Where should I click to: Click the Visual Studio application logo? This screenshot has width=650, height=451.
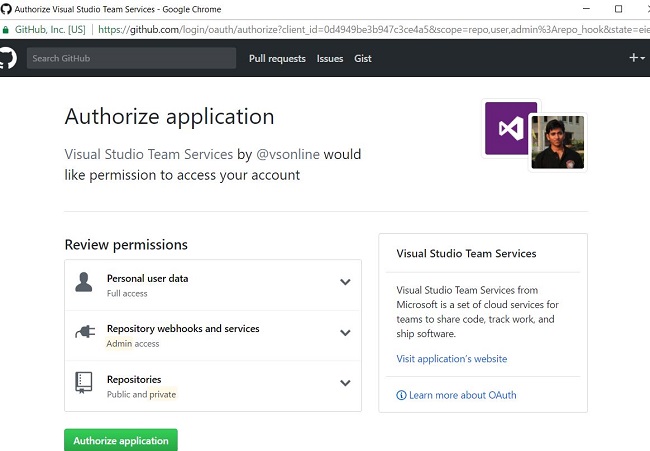click(x=511, y=128)
